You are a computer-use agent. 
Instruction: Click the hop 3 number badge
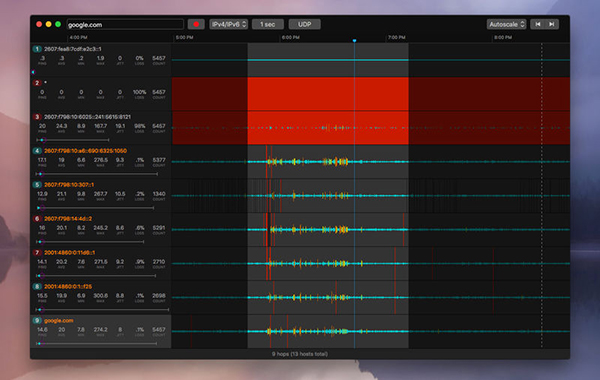pyautogui.click(x=37, y=117)
